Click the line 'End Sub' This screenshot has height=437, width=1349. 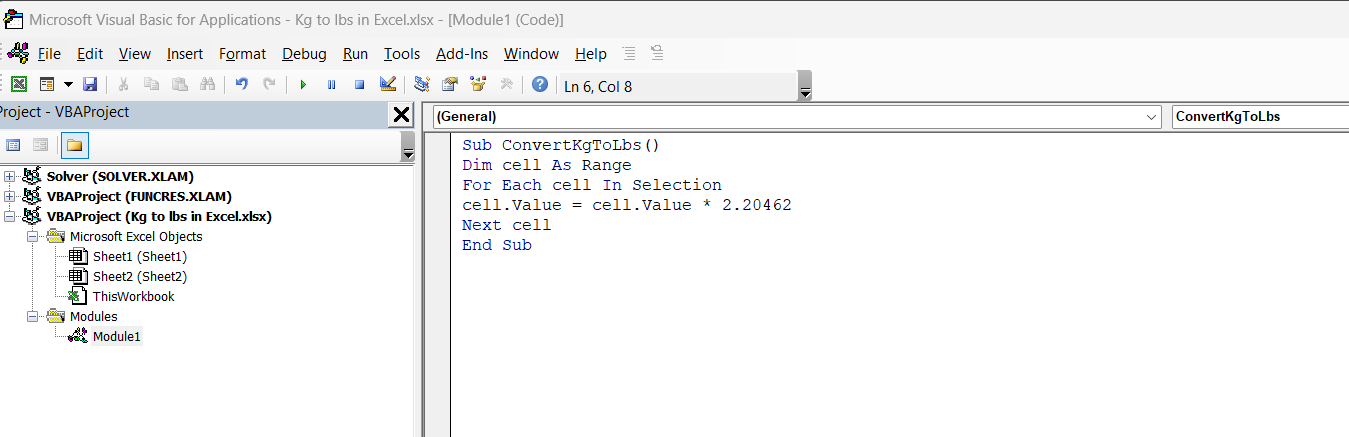(497, 245)
